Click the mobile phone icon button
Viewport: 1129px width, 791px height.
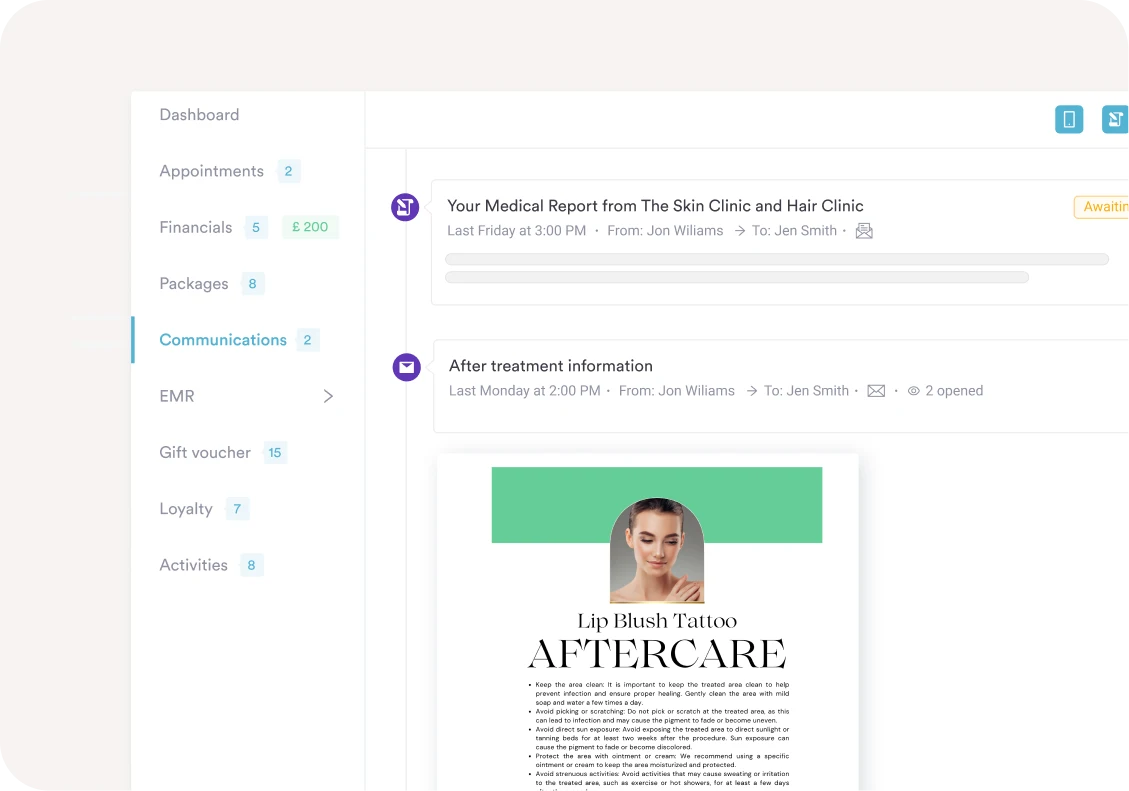[1069, 120]
